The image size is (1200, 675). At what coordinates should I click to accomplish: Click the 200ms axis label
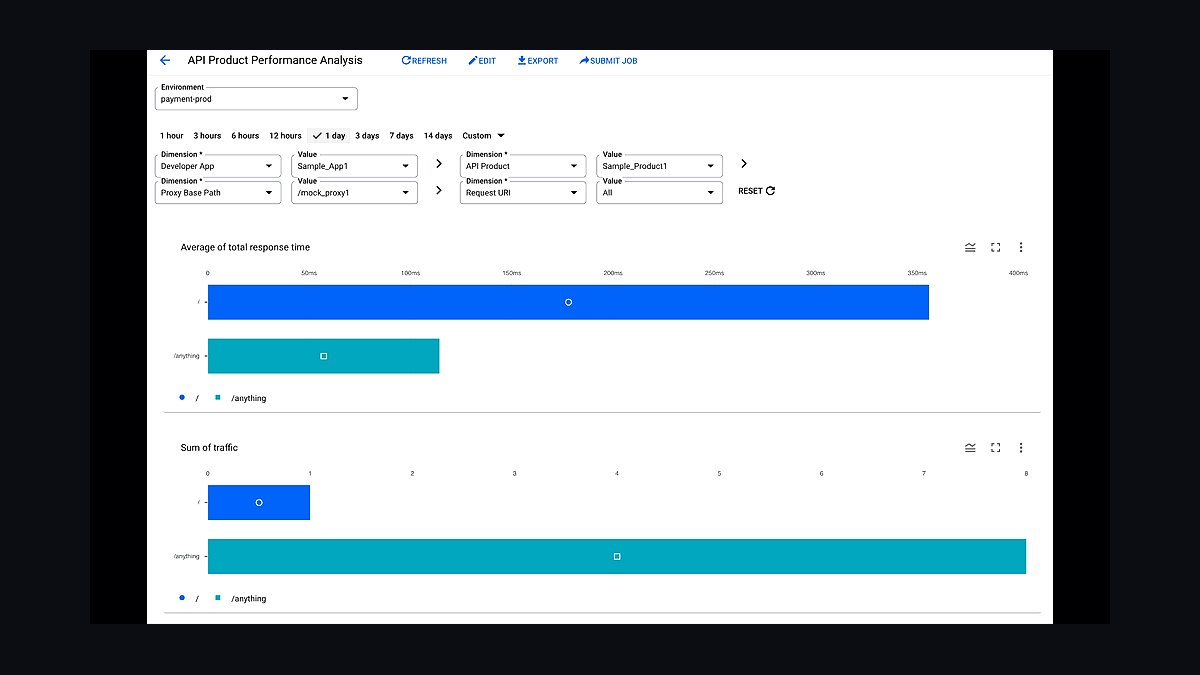[x=613, y=273]
